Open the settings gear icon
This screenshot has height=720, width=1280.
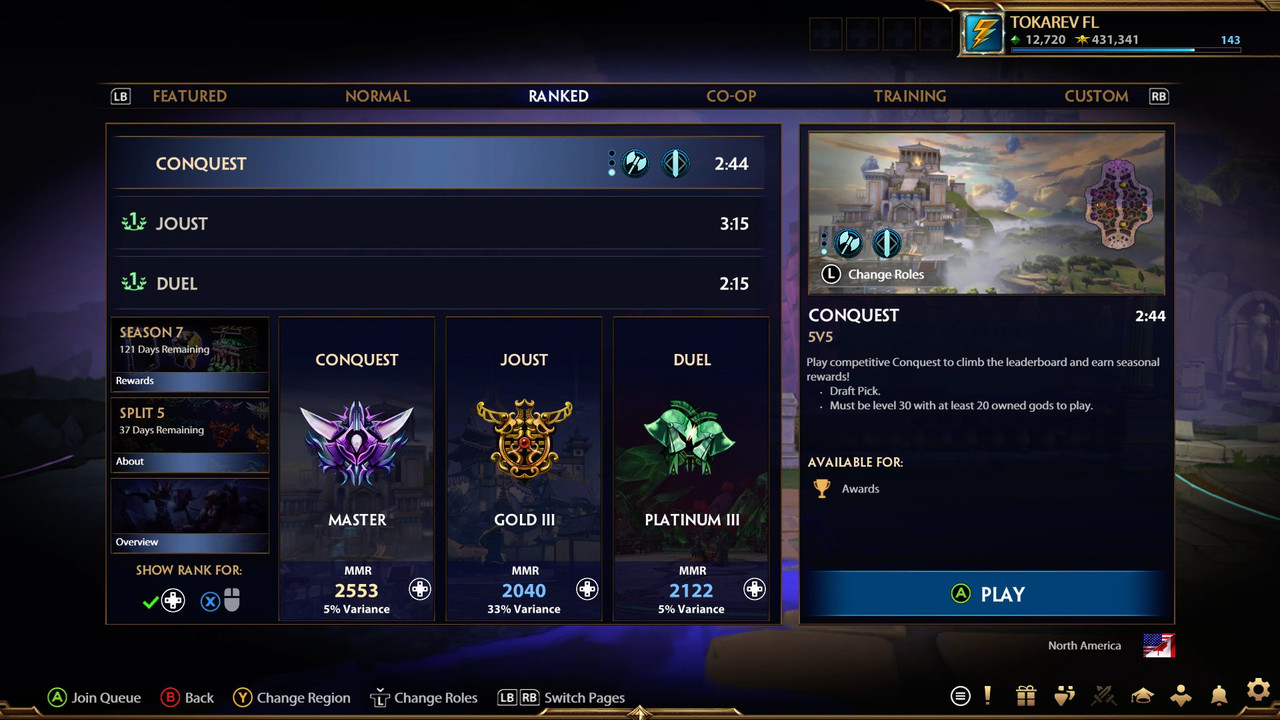pos(1258,691)
